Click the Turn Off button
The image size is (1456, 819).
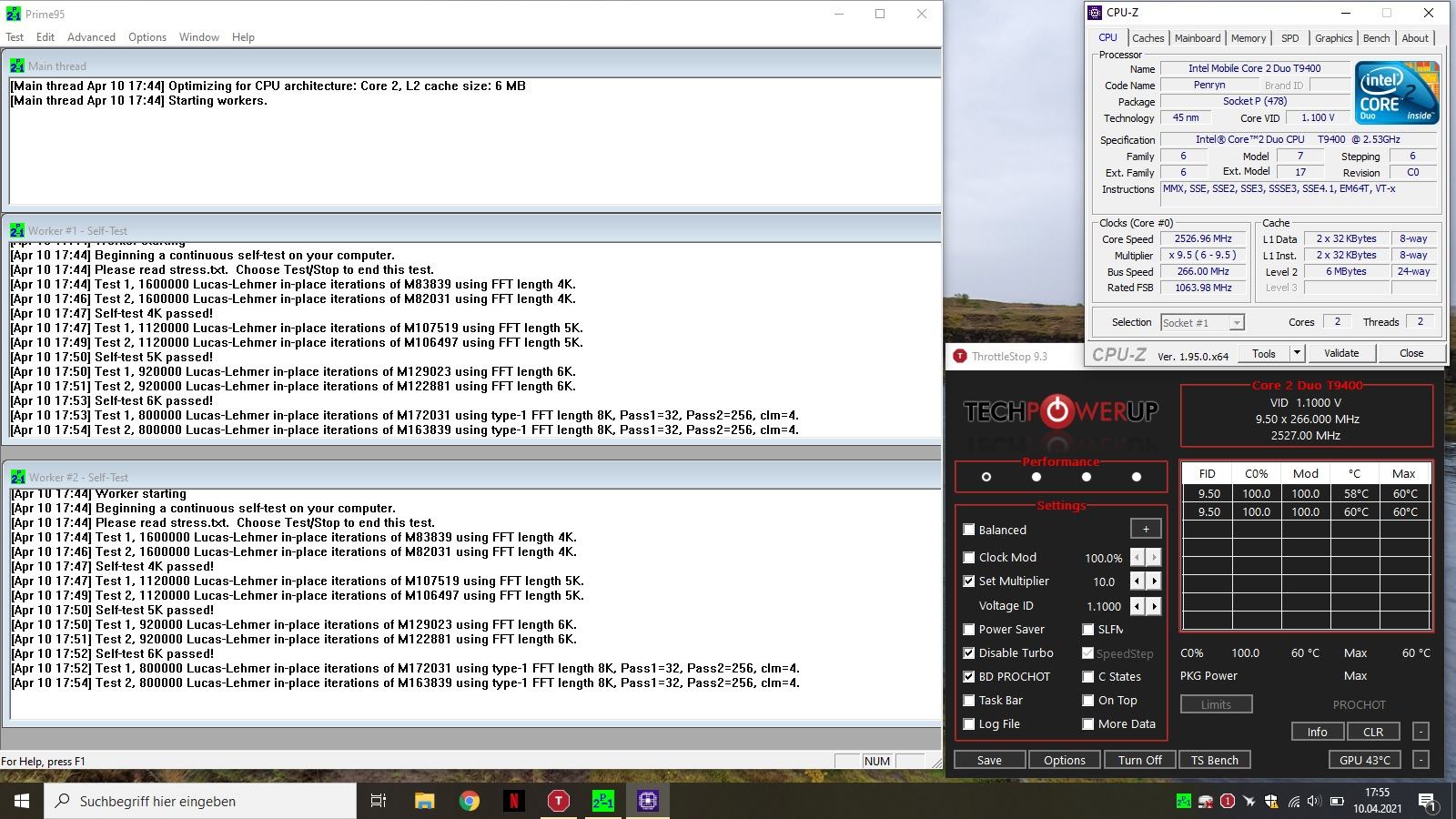point(1139,760)
